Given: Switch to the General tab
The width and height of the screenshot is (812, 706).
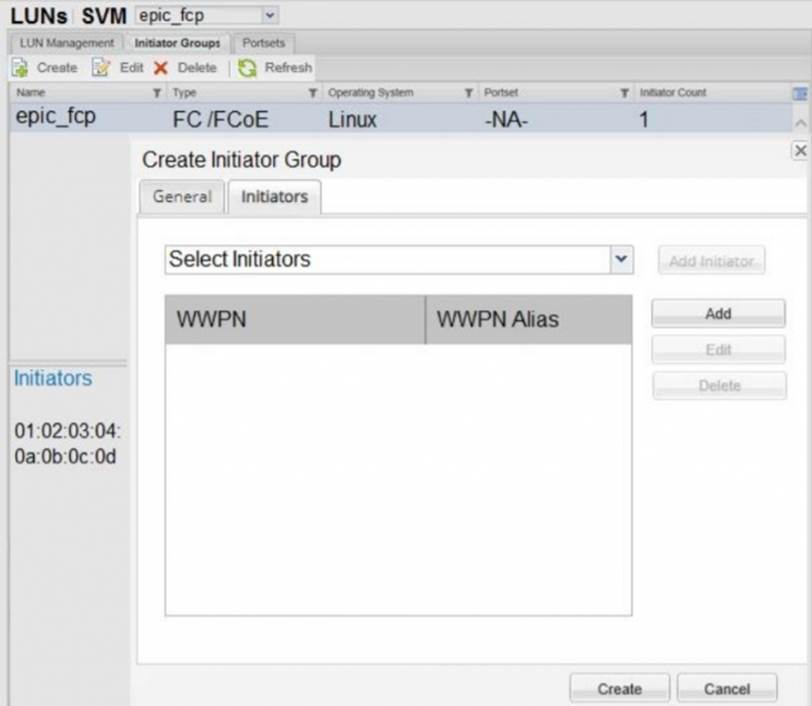Looking at the screenshot, I should 182,197.
